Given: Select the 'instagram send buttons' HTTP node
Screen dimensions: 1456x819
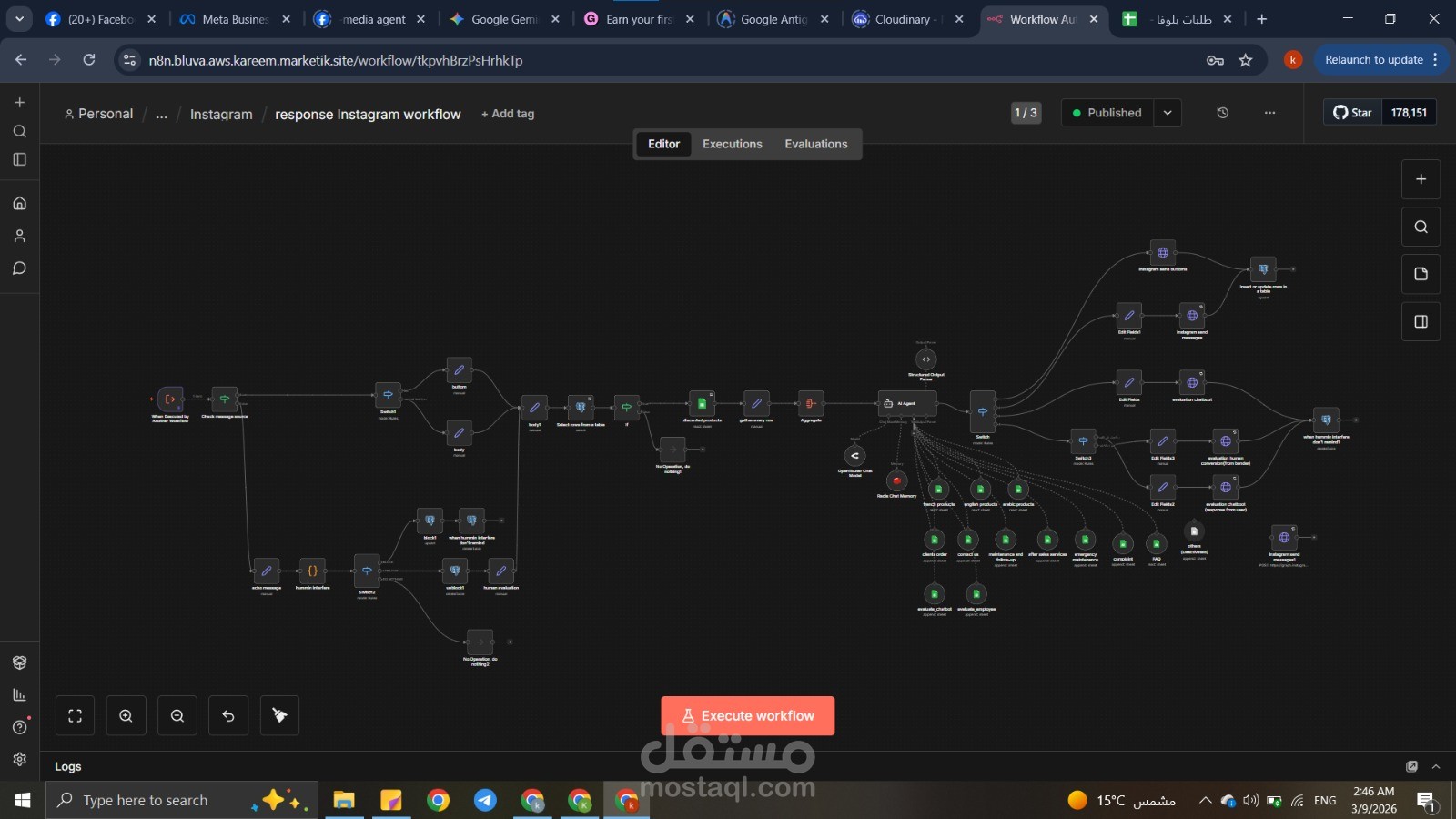Looking at the screenshot, I should click(1163, 252).
